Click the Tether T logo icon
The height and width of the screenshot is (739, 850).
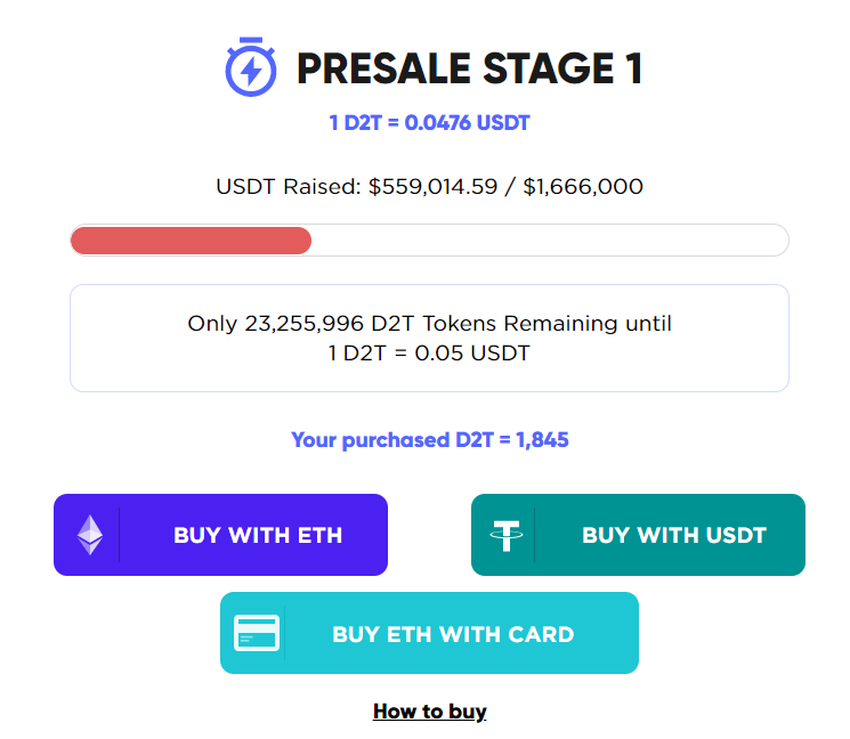(506, 535)
